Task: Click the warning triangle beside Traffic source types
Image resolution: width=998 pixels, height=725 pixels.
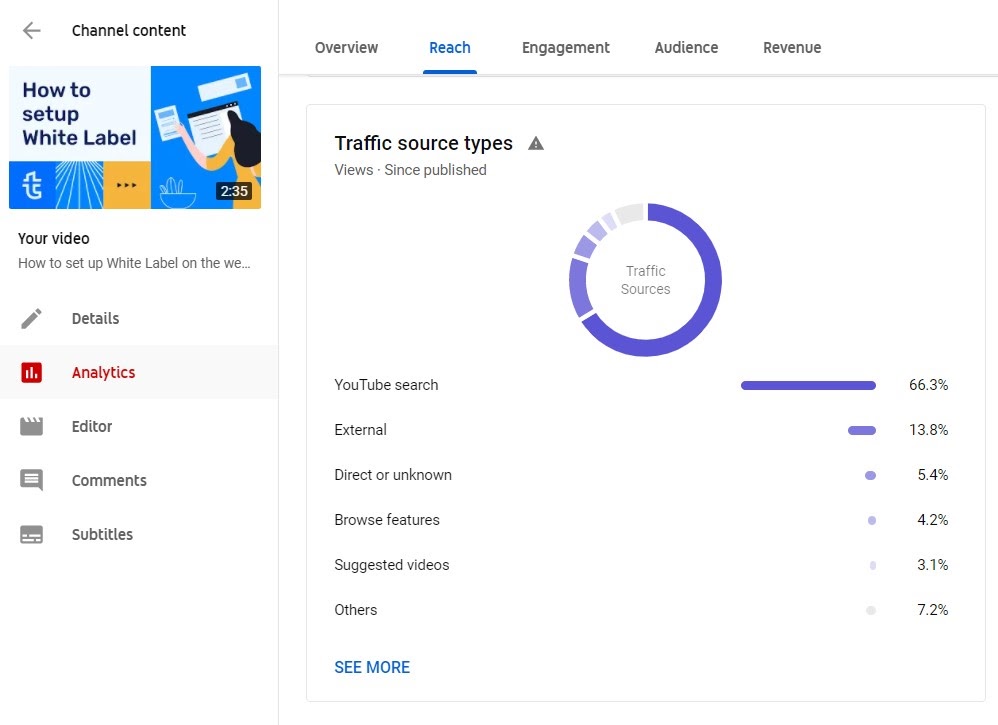Action: 536,143
